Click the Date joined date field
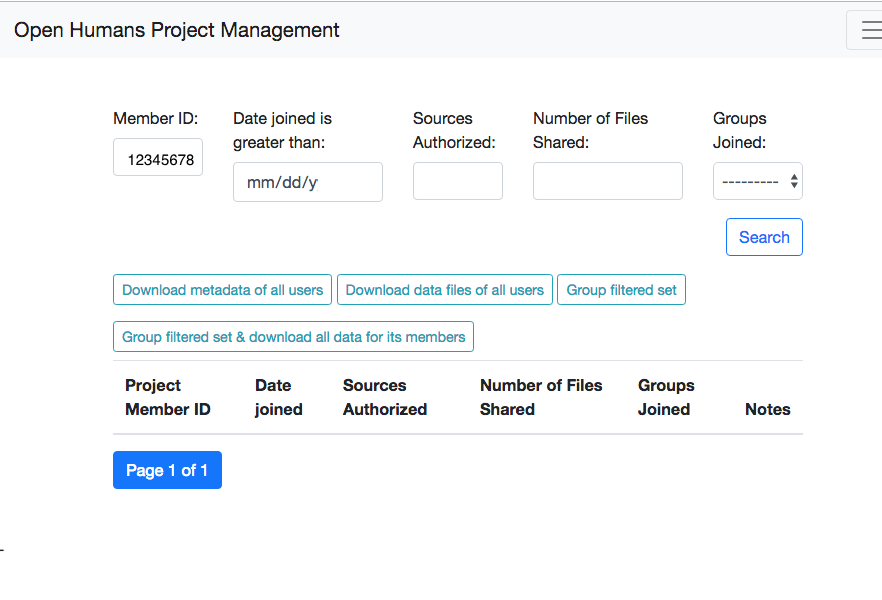Image resolution: width=882 pixels, height=600 pixels. pyautogui.click(x=307, y=182)
